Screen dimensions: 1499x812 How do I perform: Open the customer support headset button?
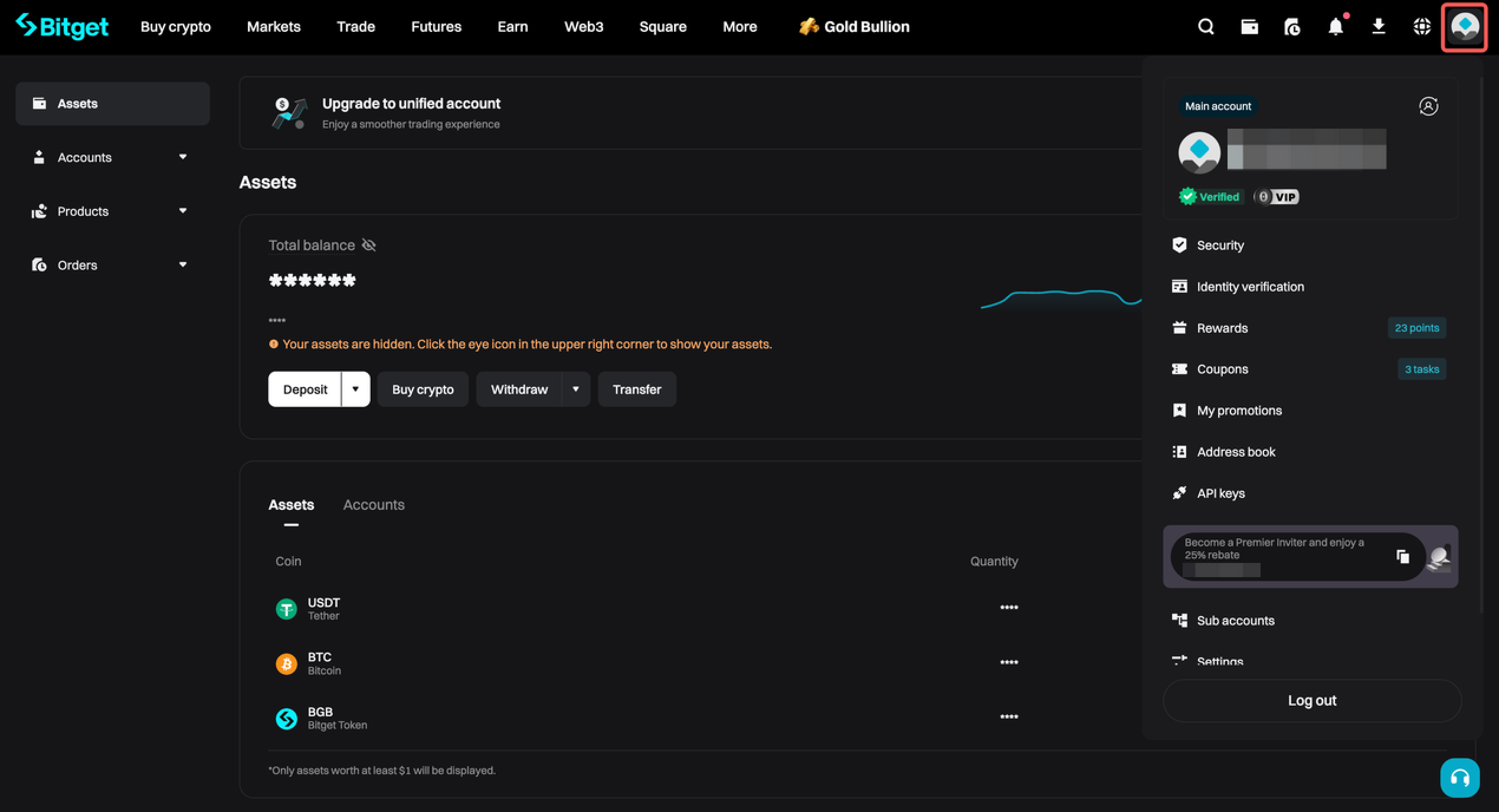(x=1460, y=778)
